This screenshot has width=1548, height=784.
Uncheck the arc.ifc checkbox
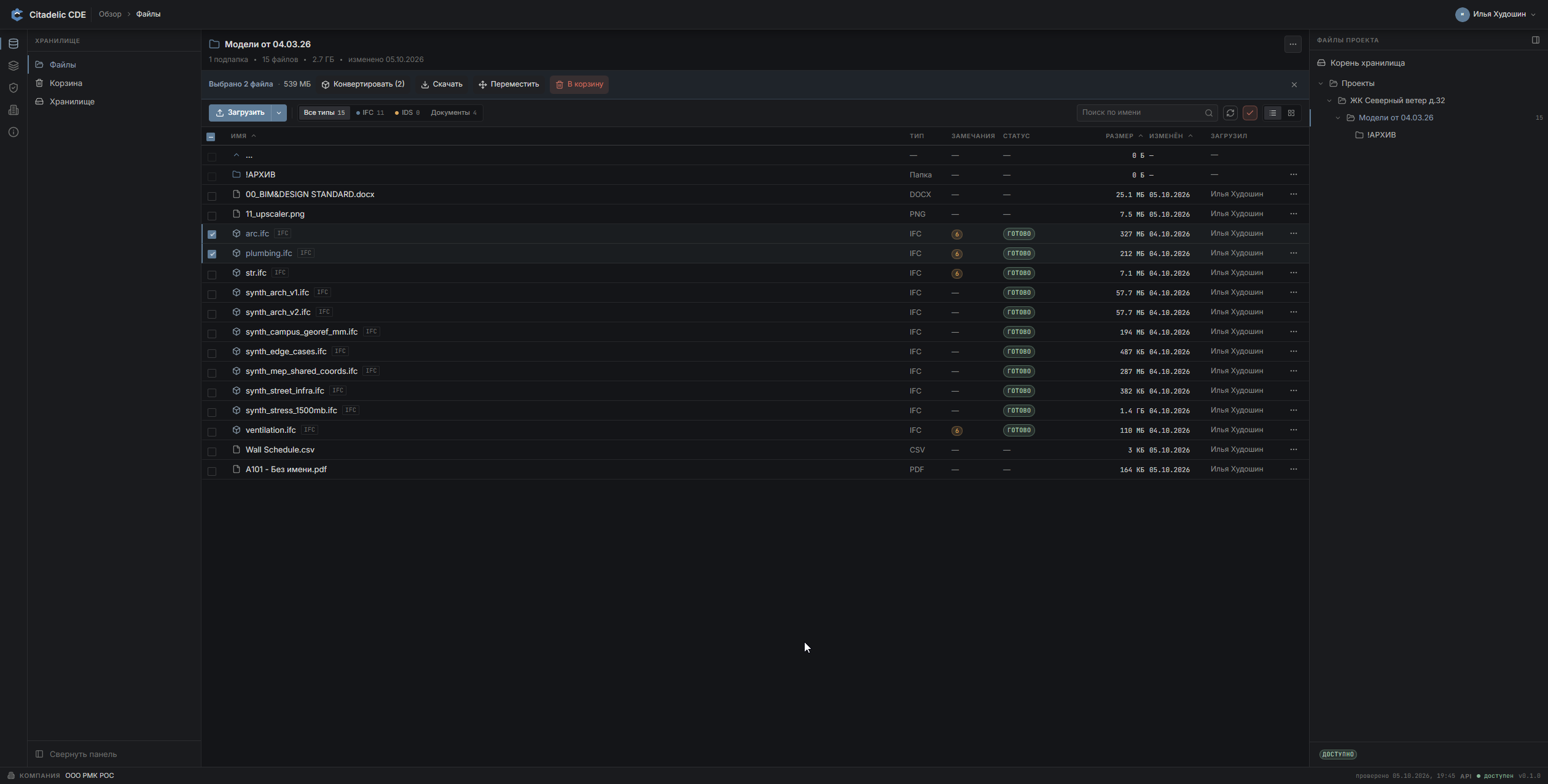tap(212, 234)
